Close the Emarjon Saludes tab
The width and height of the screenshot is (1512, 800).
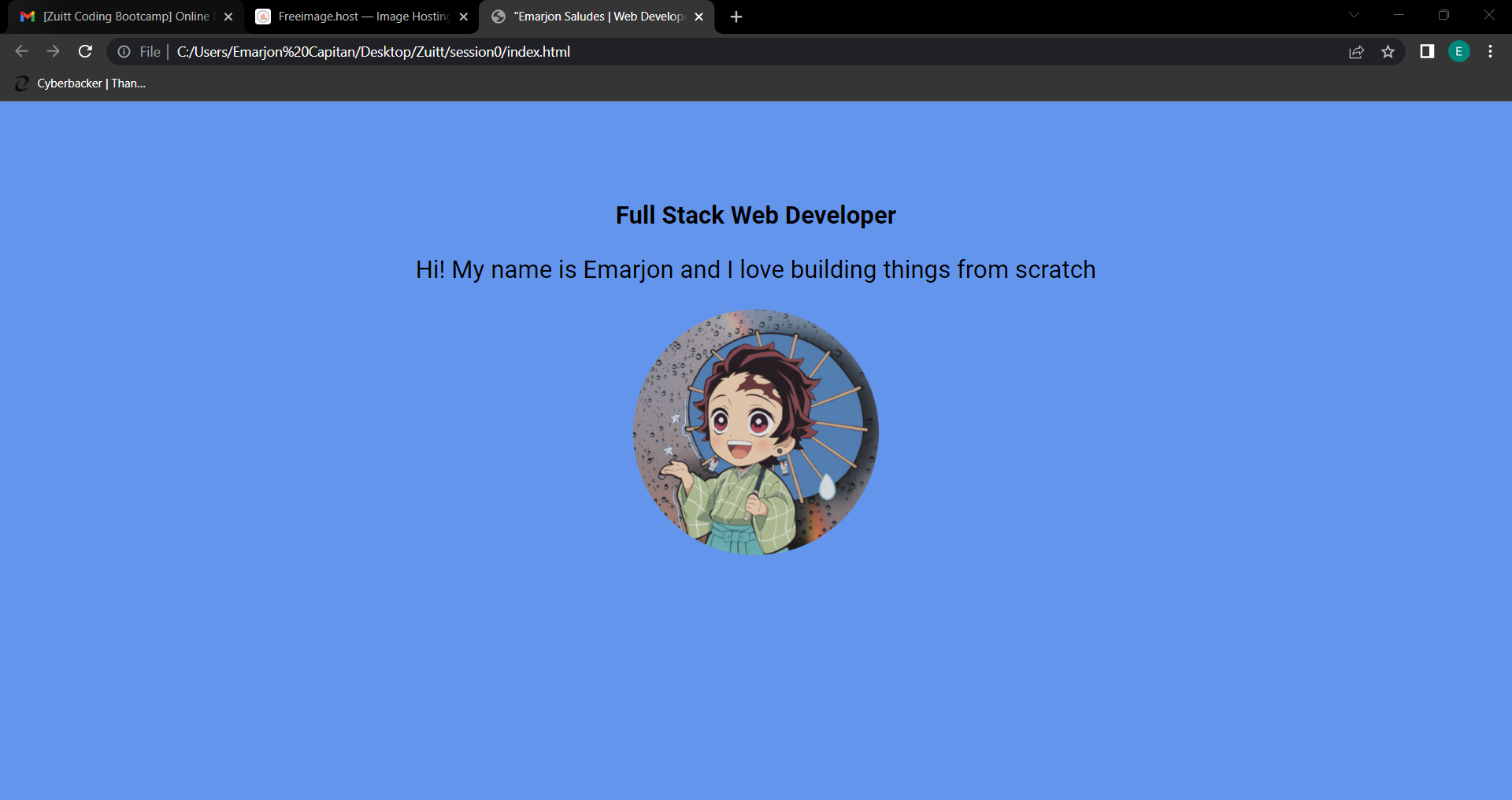(699, 17)
